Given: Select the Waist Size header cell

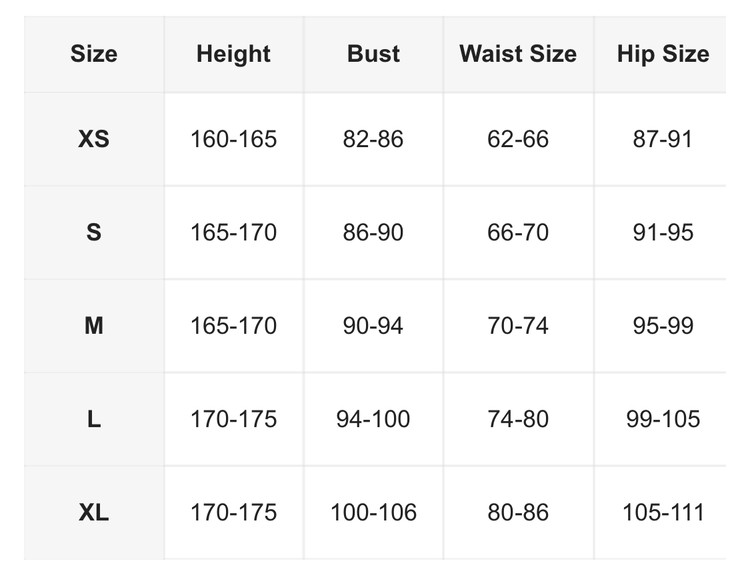Looking at the screenshot, I should pos(518,54).
